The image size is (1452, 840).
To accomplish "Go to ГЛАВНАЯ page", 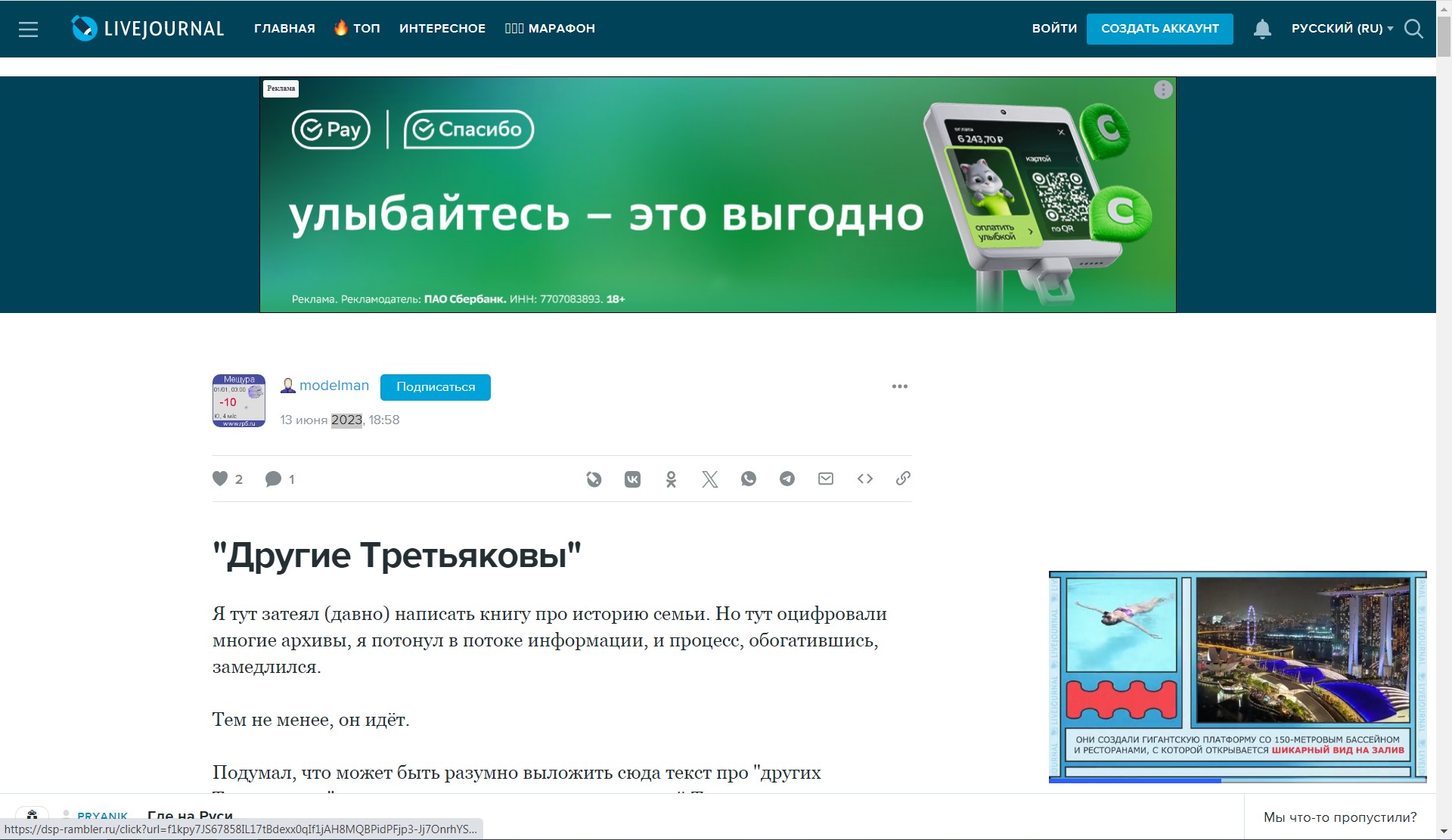I will [x=284, y=29].
